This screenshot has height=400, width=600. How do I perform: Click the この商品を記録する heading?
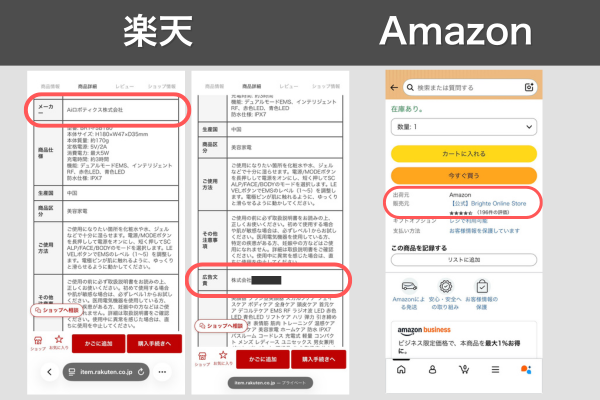[419, 248]
